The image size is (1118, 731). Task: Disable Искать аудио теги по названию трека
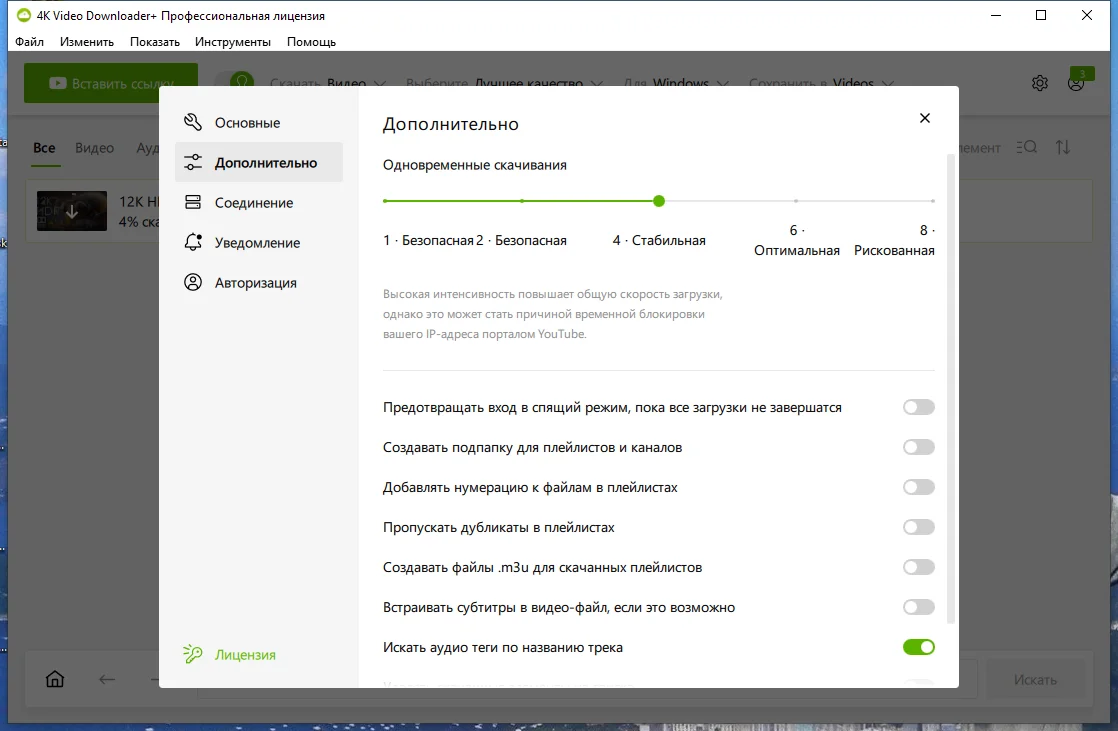pos(918,647)
